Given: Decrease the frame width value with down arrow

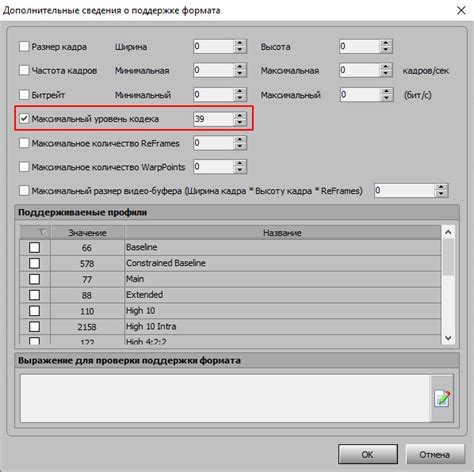Looking at the screenshot, I should pos(240,50).
